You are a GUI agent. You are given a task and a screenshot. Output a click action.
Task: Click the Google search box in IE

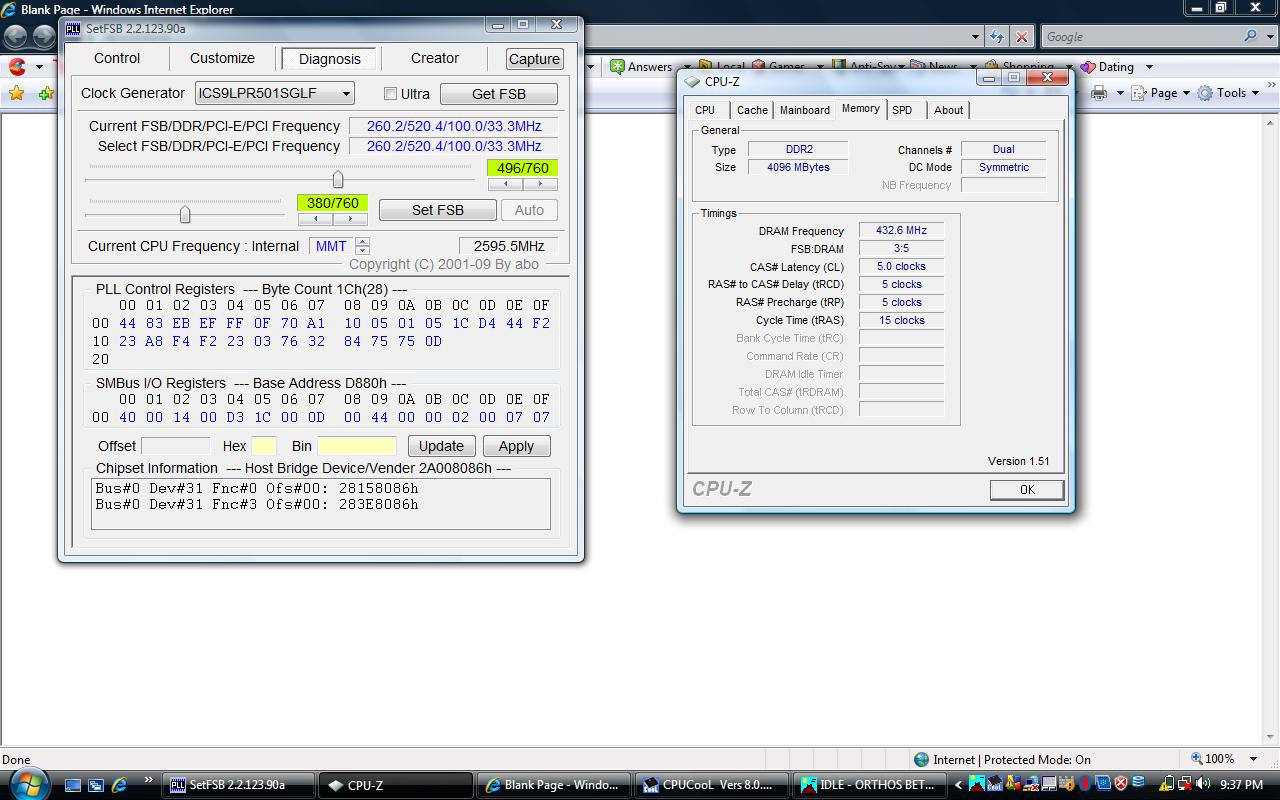click(x=1141, y=37)
